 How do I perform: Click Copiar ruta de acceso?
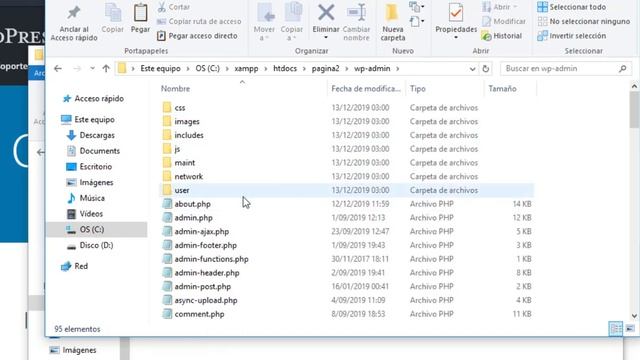tap(199, 21)
